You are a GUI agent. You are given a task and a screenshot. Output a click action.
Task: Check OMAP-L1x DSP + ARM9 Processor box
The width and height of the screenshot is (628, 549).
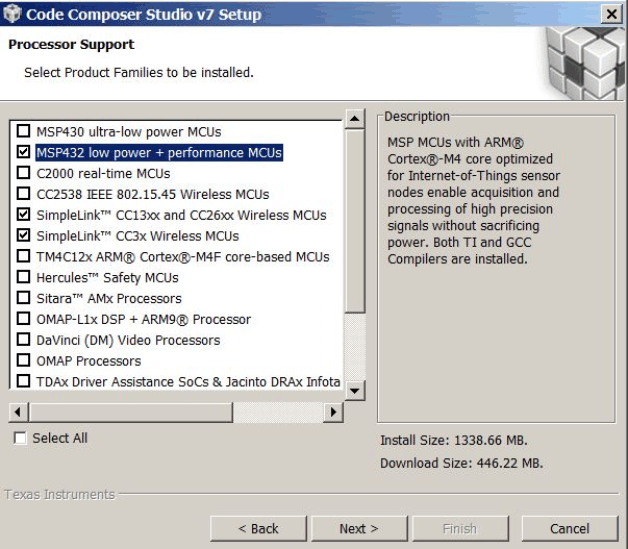tap(23, 318)
